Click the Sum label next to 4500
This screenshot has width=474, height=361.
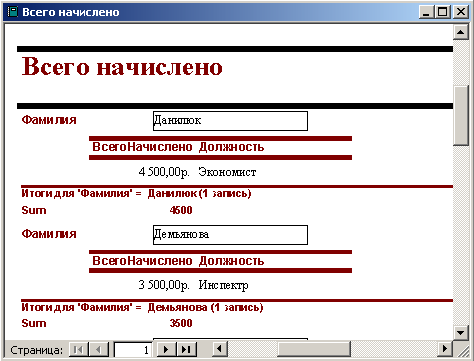pyautogui.click(x=34, y=210)
